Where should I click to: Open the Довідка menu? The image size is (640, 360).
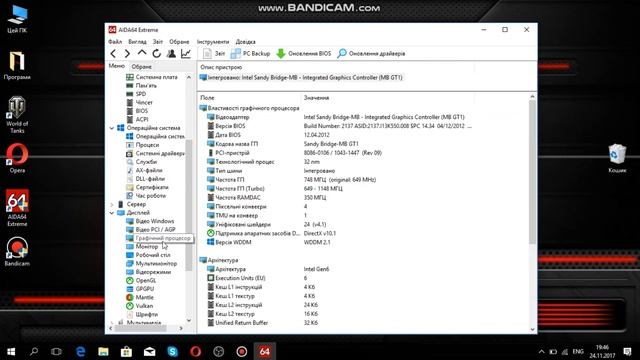[x=245, y=42]
